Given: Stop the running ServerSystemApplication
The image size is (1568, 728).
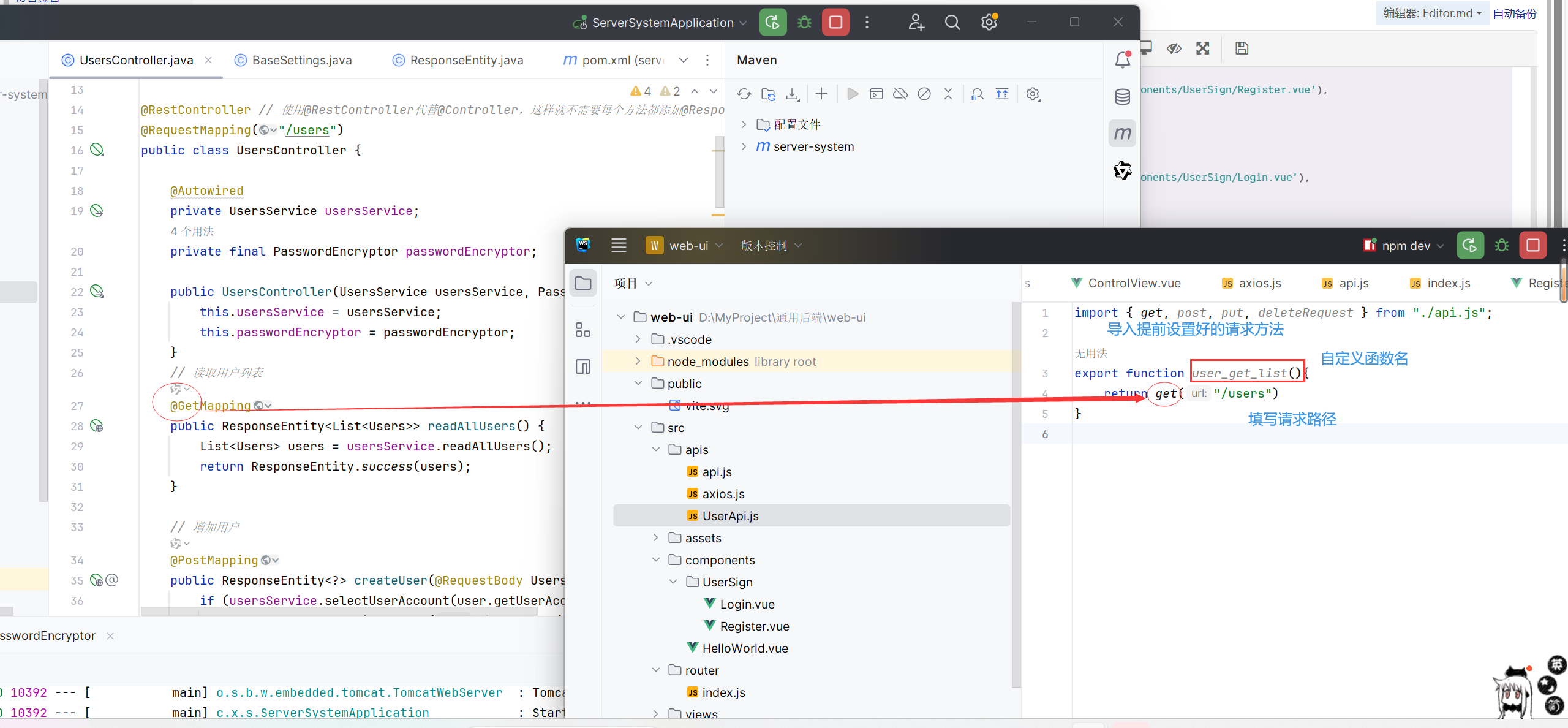Looking at the screenshot, I should point(835,23).
